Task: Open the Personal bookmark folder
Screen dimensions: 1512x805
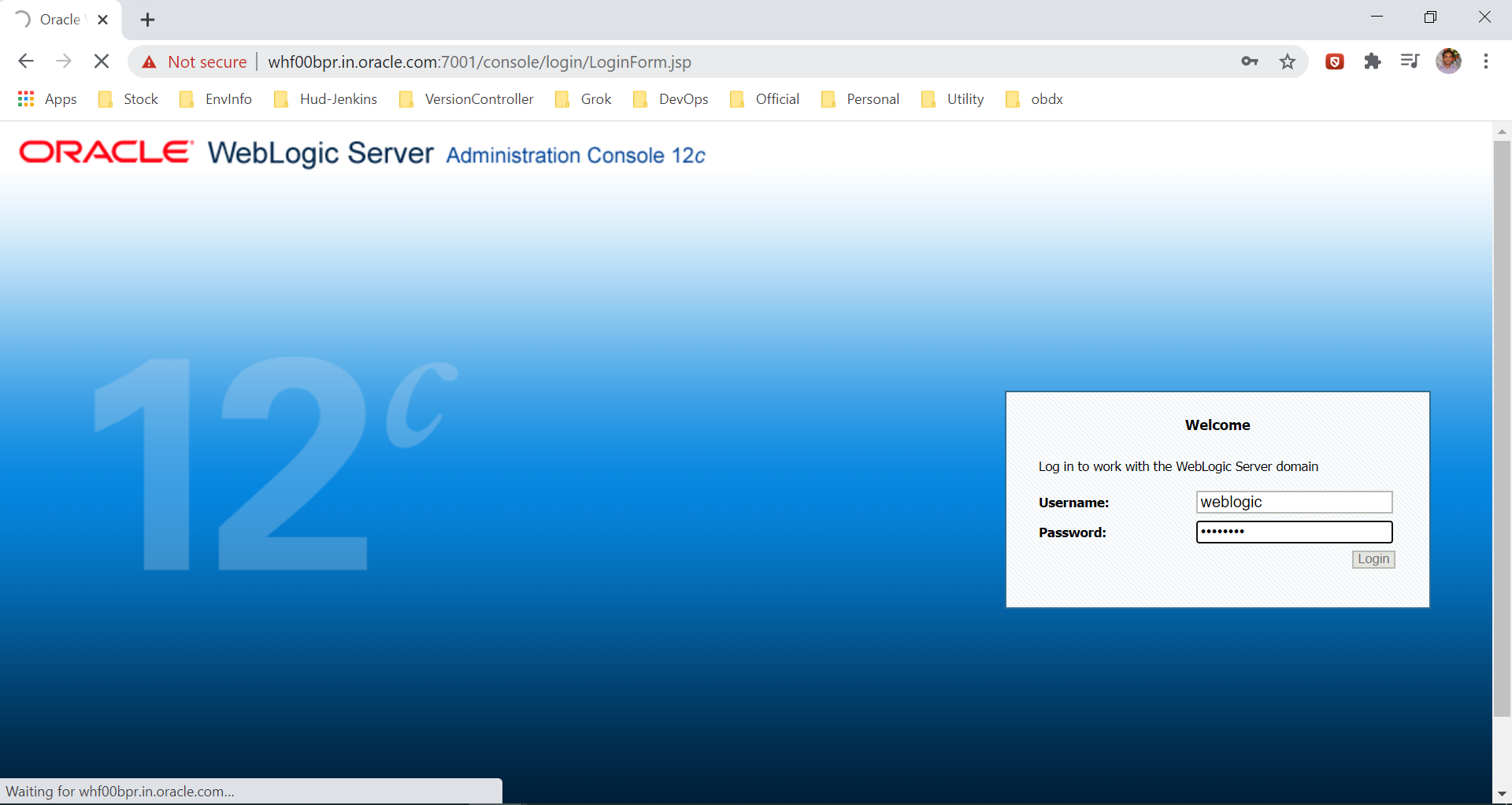Action: click(x=860, y=99)
